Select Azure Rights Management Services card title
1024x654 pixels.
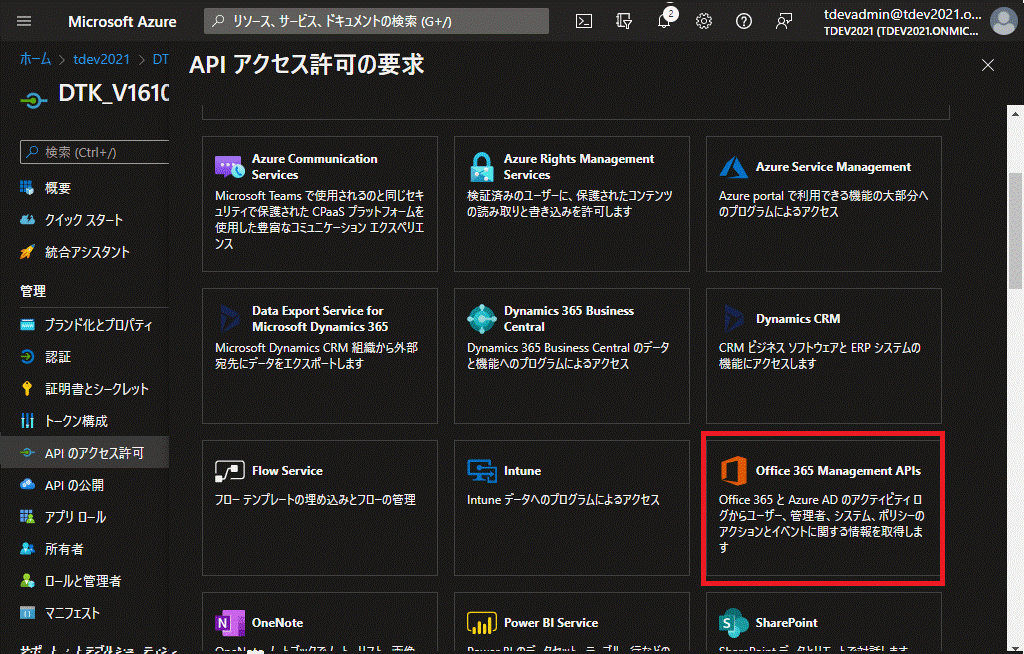[x=578, y=167]
